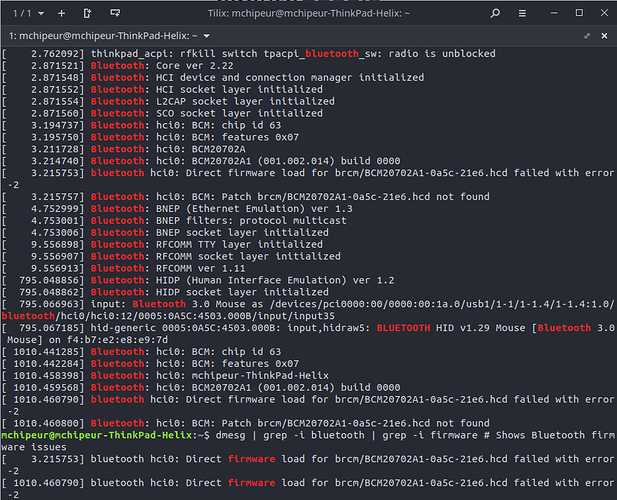Close the Tilix window
The height and width of the screenshot is (500, 617).
[604, 13]
